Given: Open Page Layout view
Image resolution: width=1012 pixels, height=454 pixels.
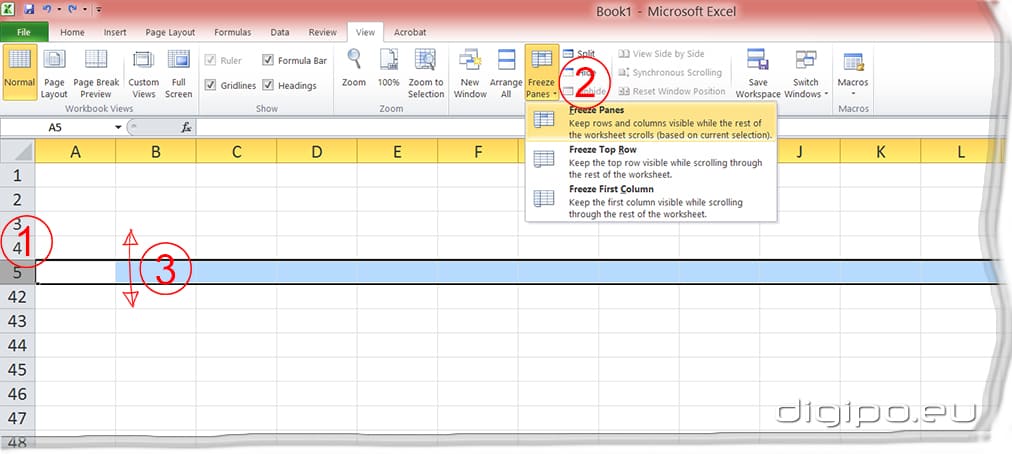Looking at the screenshot, I should pyautogui.click(x=54, y=74).
